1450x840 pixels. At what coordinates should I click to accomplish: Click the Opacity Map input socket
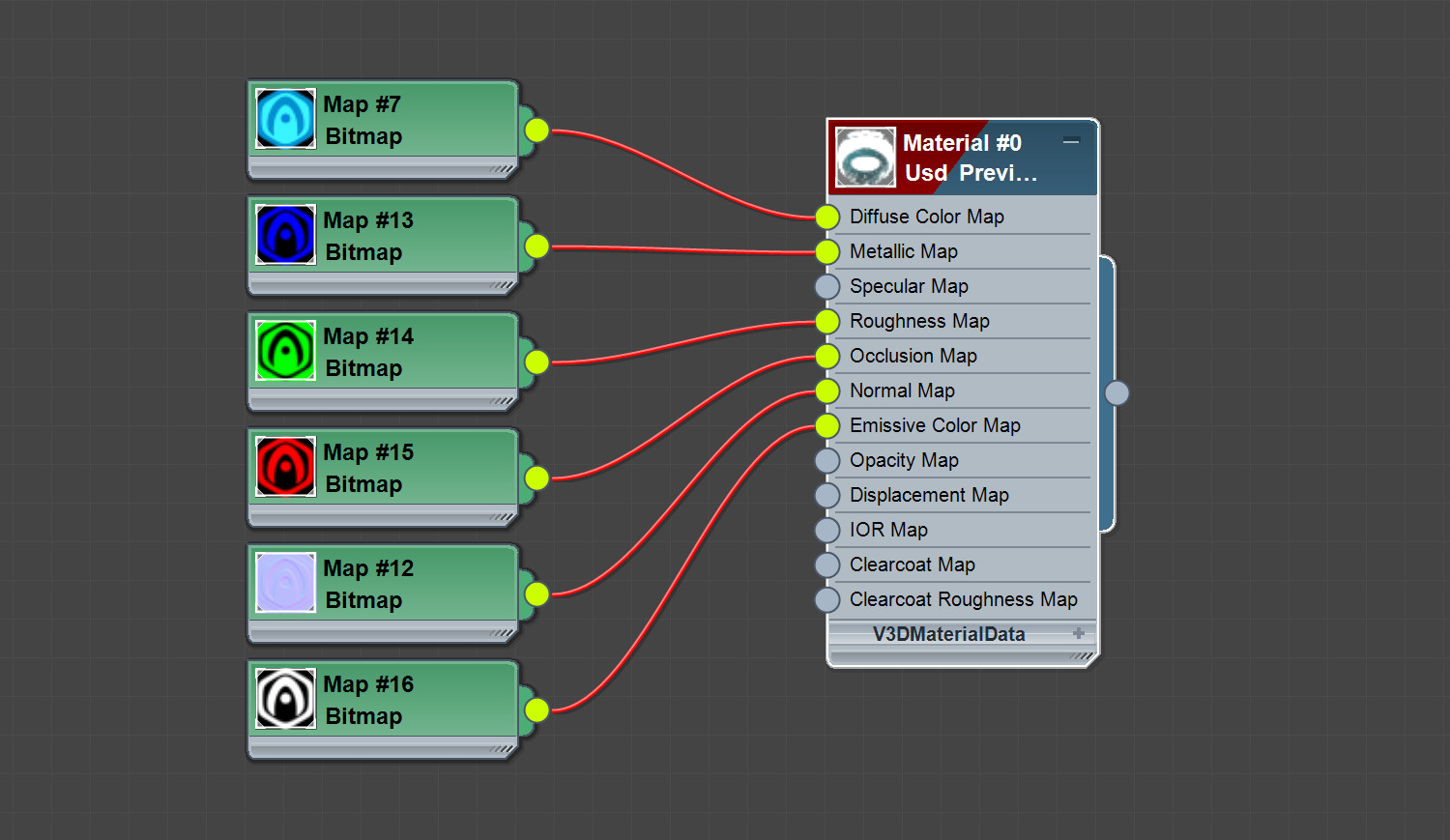(827, 460)
